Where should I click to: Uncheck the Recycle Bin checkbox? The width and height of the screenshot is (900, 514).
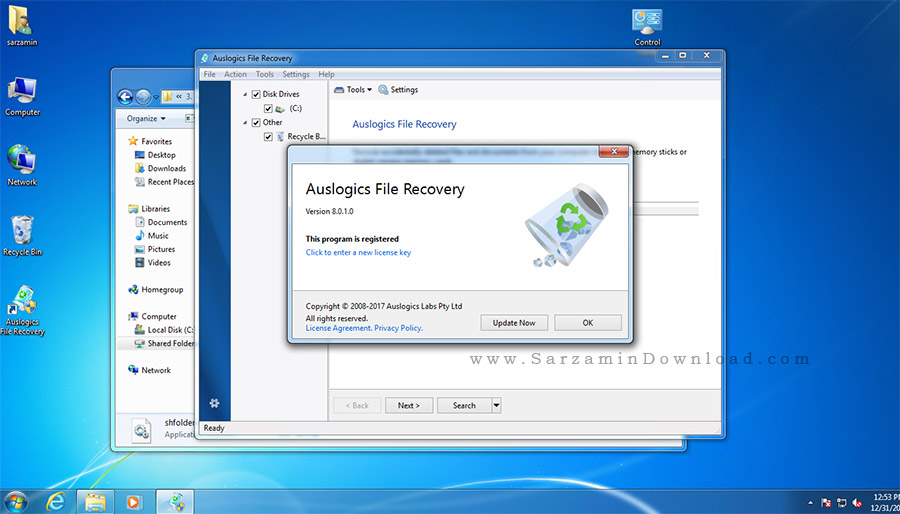pyautogui.click(x=268, y=137)
